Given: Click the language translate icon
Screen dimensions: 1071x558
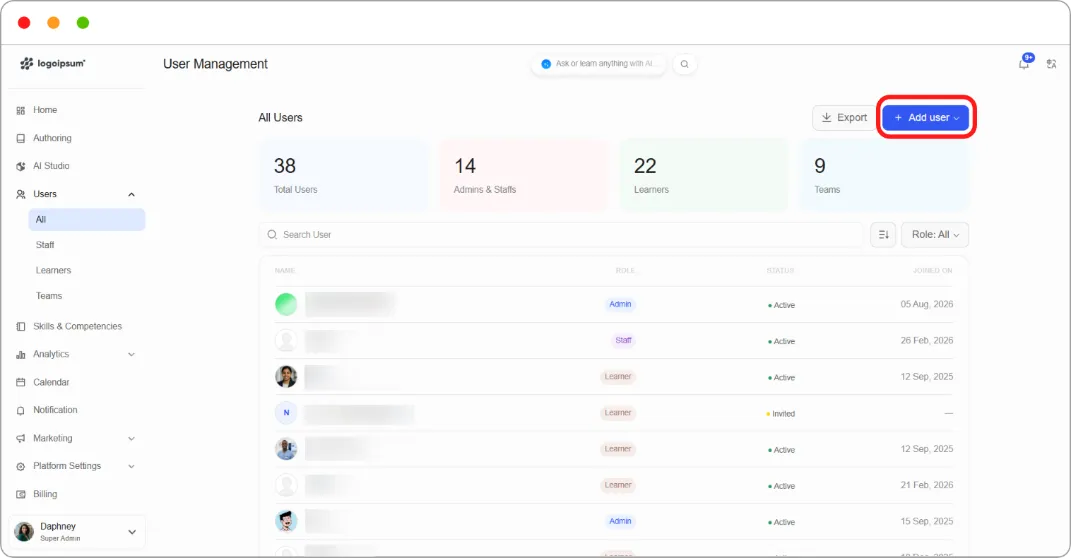Looking at the screenshot, I should (1051, 64).
